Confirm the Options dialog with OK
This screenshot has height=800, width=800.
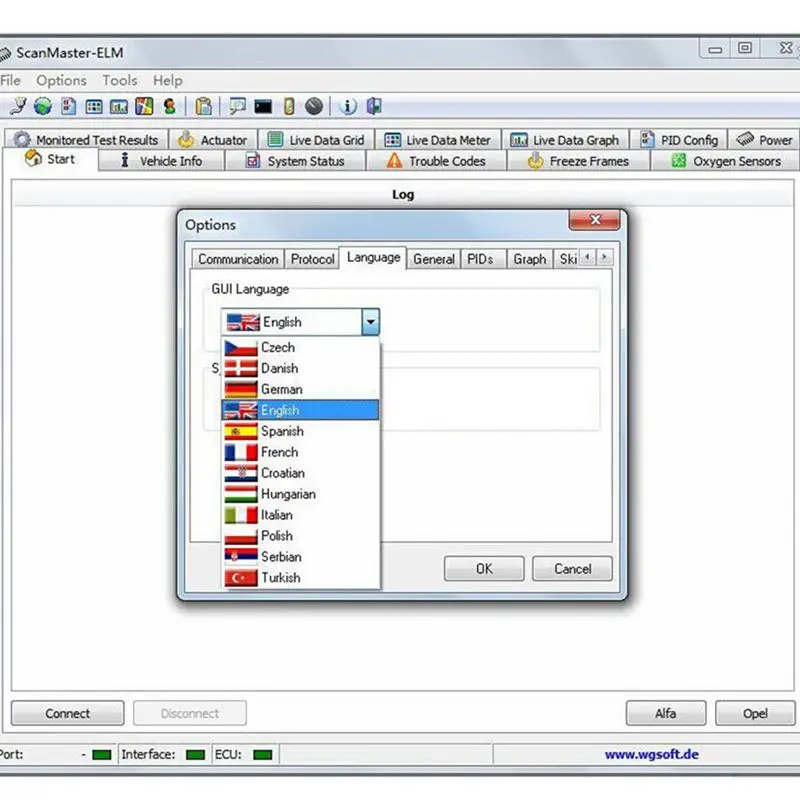point(484,568)
